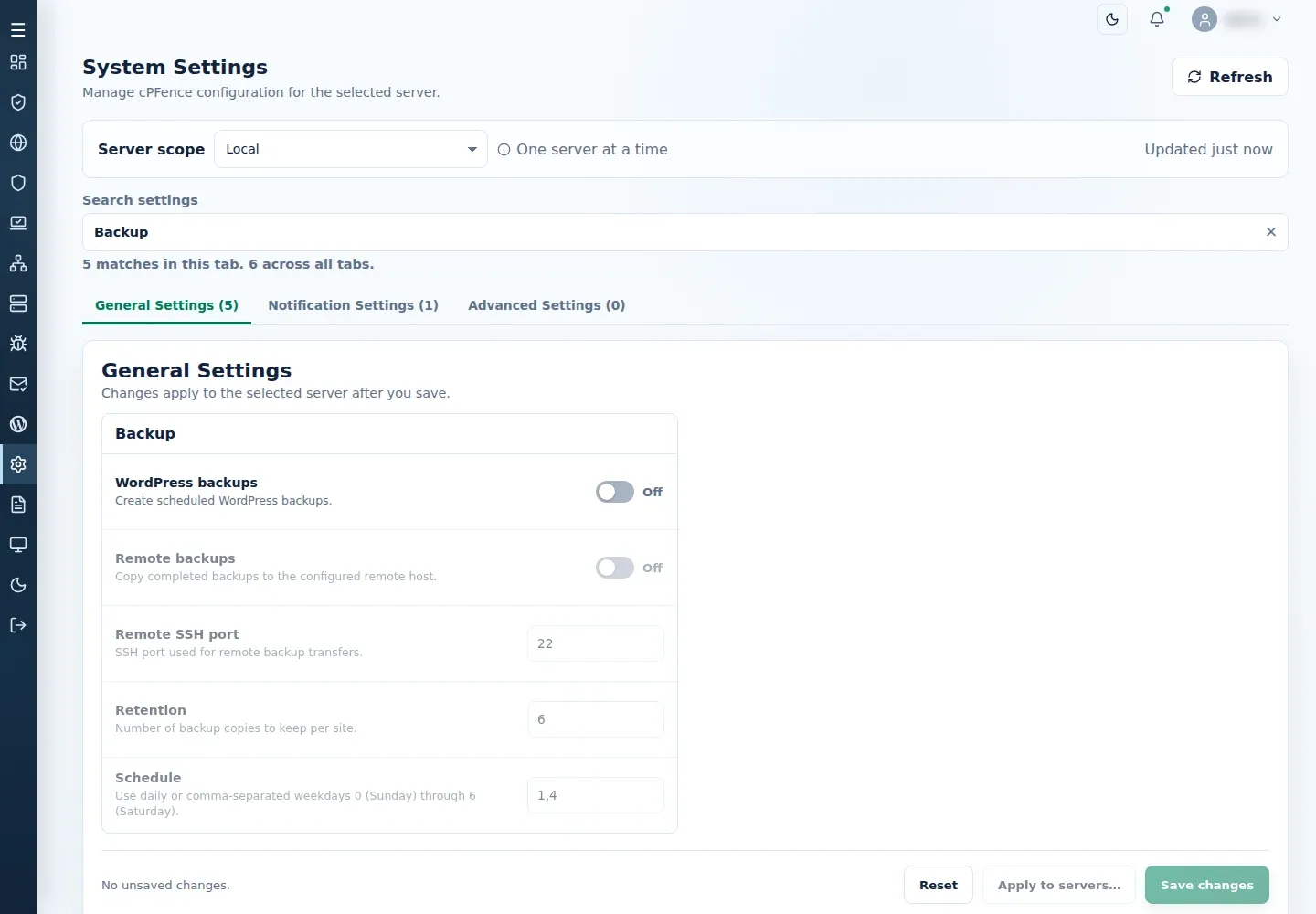The height and width of the screenshot is (914, 1316).
Task: Click the server stack sidebar icon
Action: 18,303
